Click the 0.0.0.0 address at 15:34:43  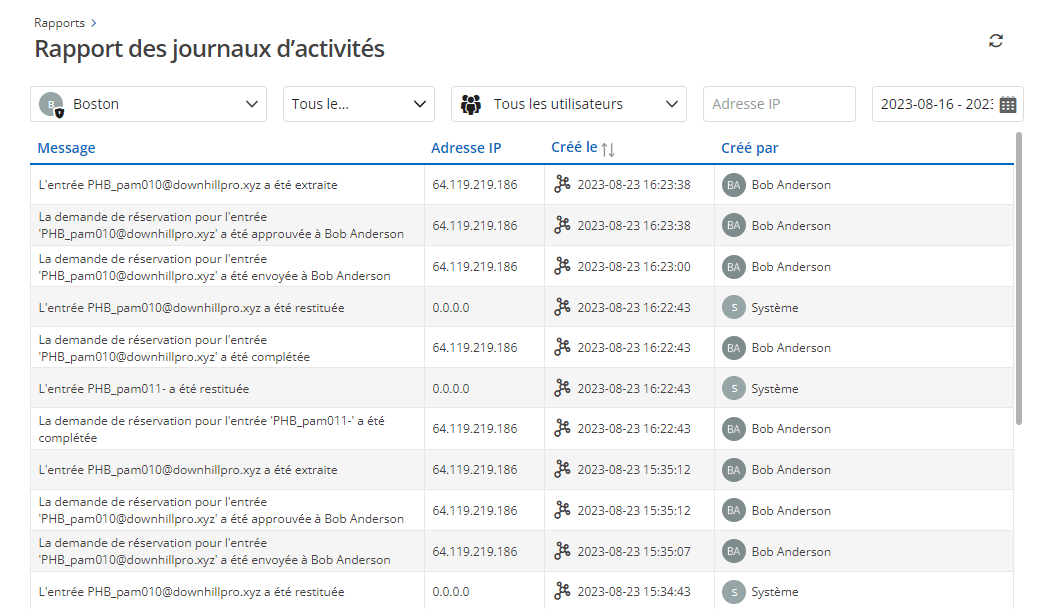450,592
